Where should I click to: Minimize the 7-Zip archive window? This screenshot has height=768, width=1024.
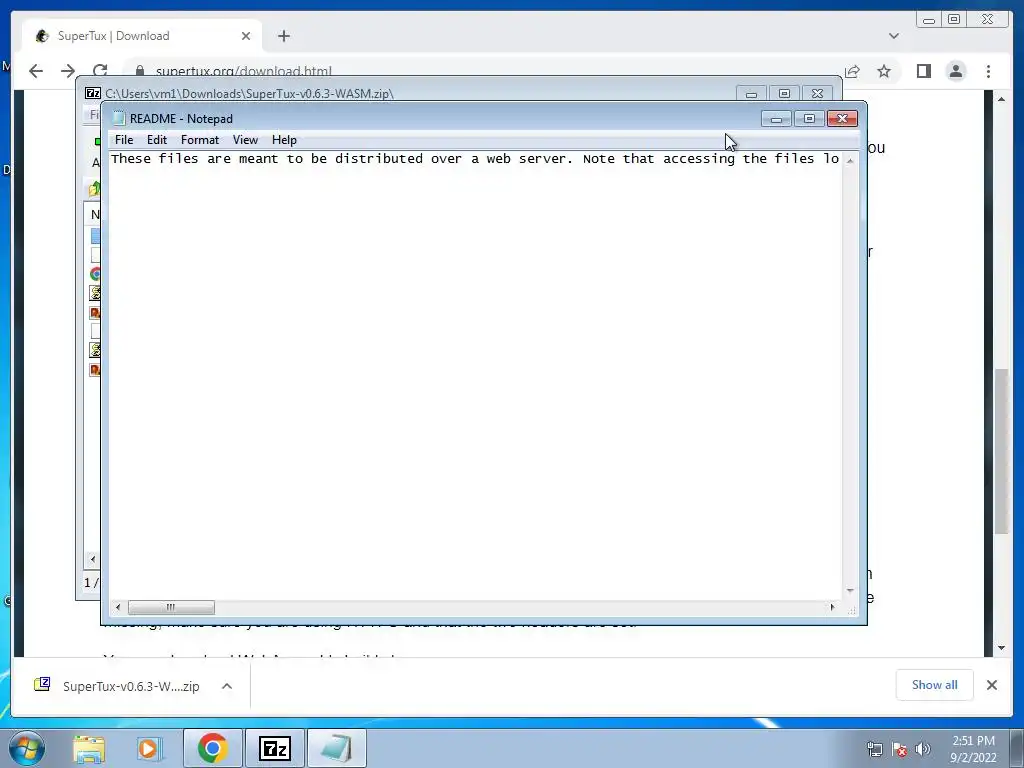pos(752,94)
